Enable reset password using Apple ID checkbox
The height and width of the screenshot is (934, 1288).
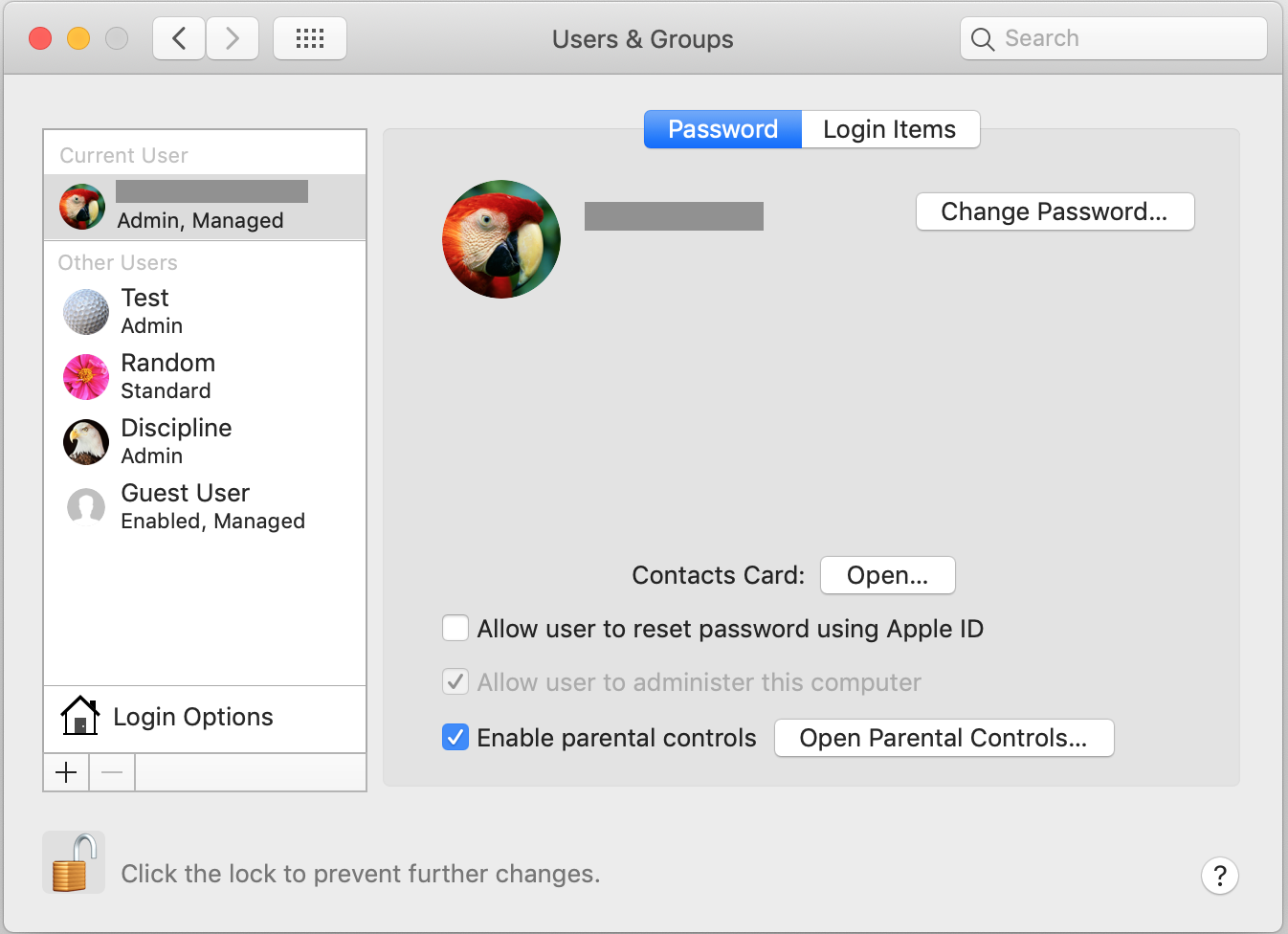[x=455, y=628]
